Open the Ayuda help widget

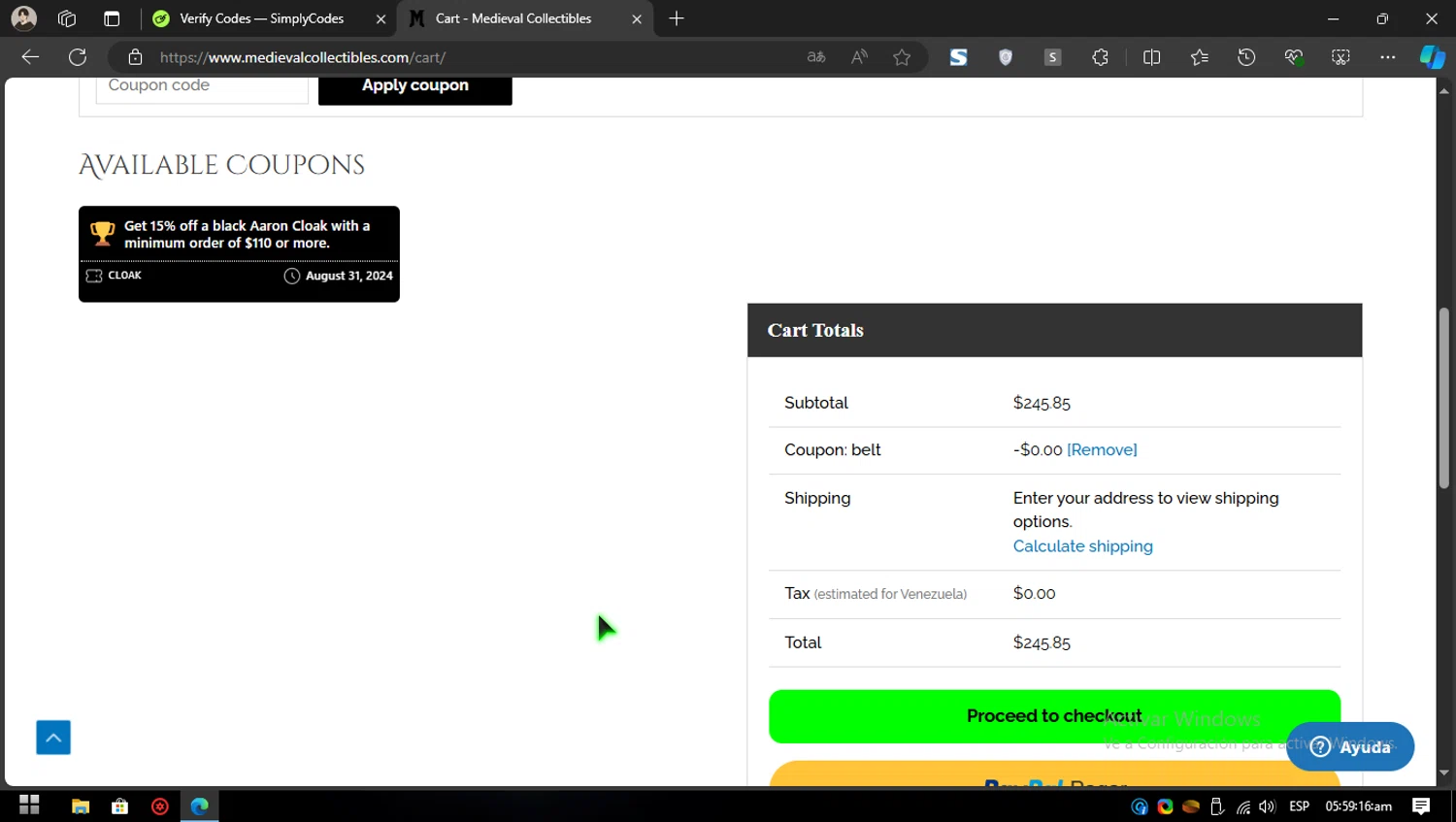tap(1350, 746)
